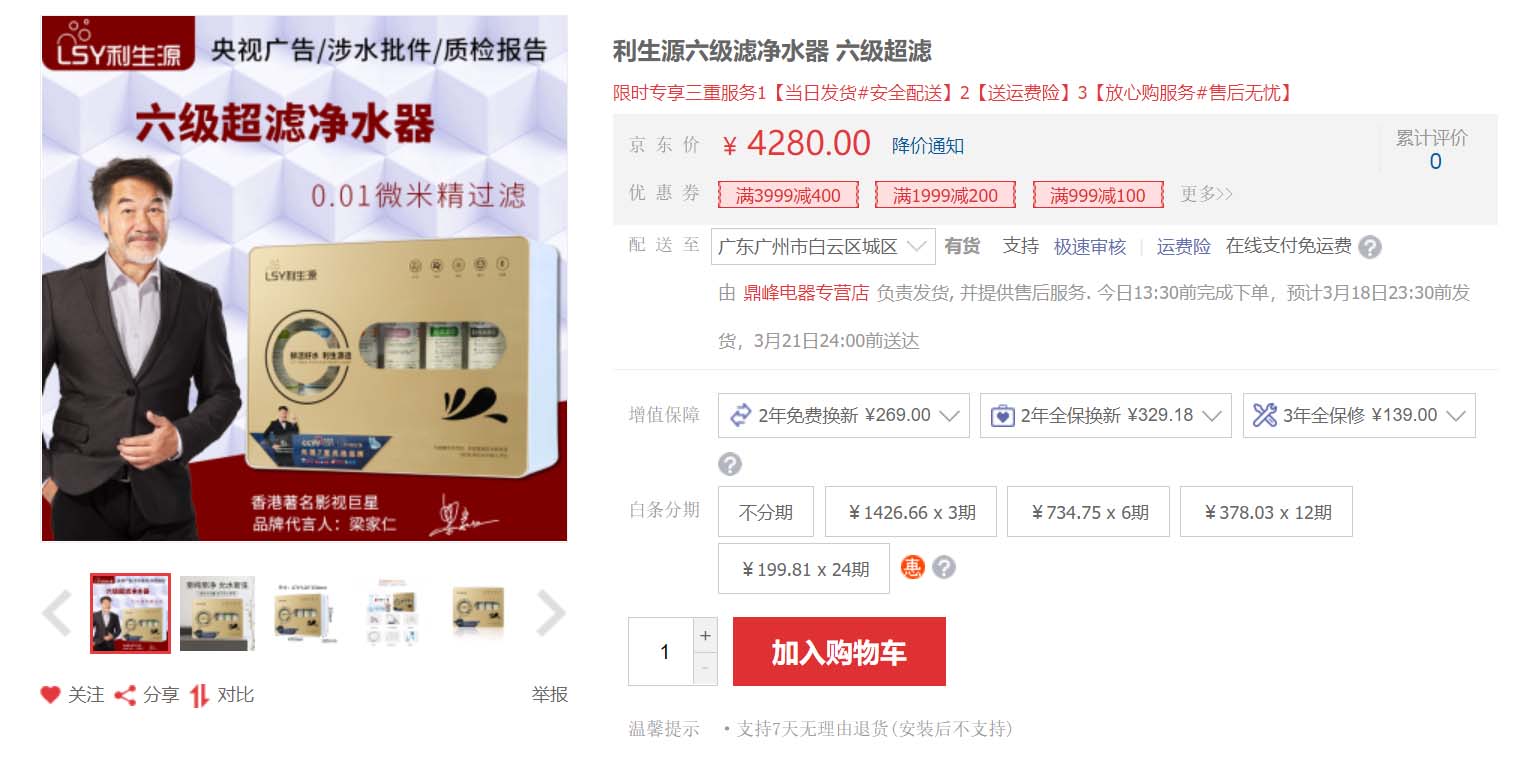Show next thumbnails with the right arrow
1533x759 pixels.
[x=551, y=613]
